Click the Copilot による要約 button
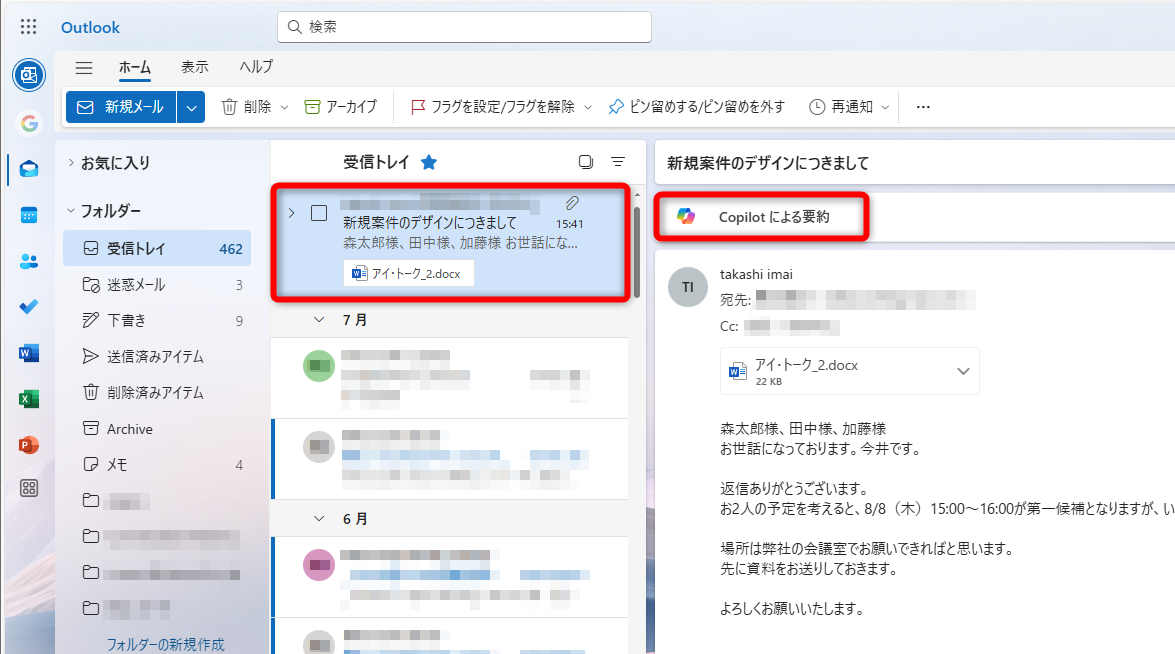Viewport: 1175px width, 654px height. click(x=761, y=216)
